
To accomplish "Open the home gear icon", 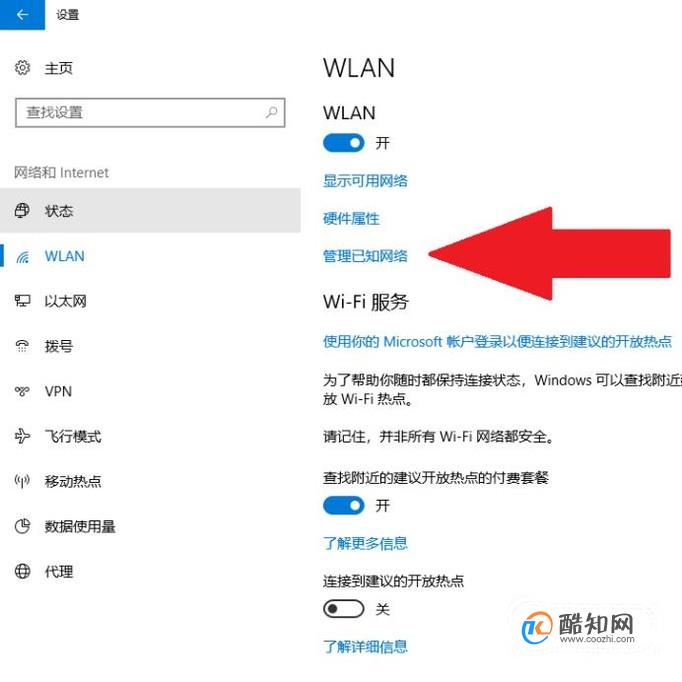I will [x=22, y=68].
